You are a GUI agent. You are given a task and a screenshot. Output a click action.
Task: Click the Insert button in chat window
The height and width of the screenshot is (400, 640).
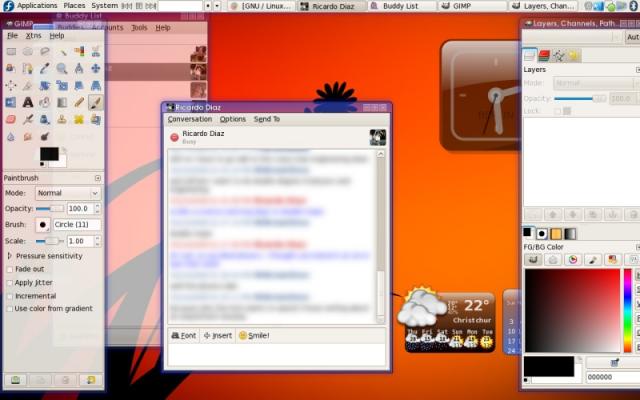point(218,336)
